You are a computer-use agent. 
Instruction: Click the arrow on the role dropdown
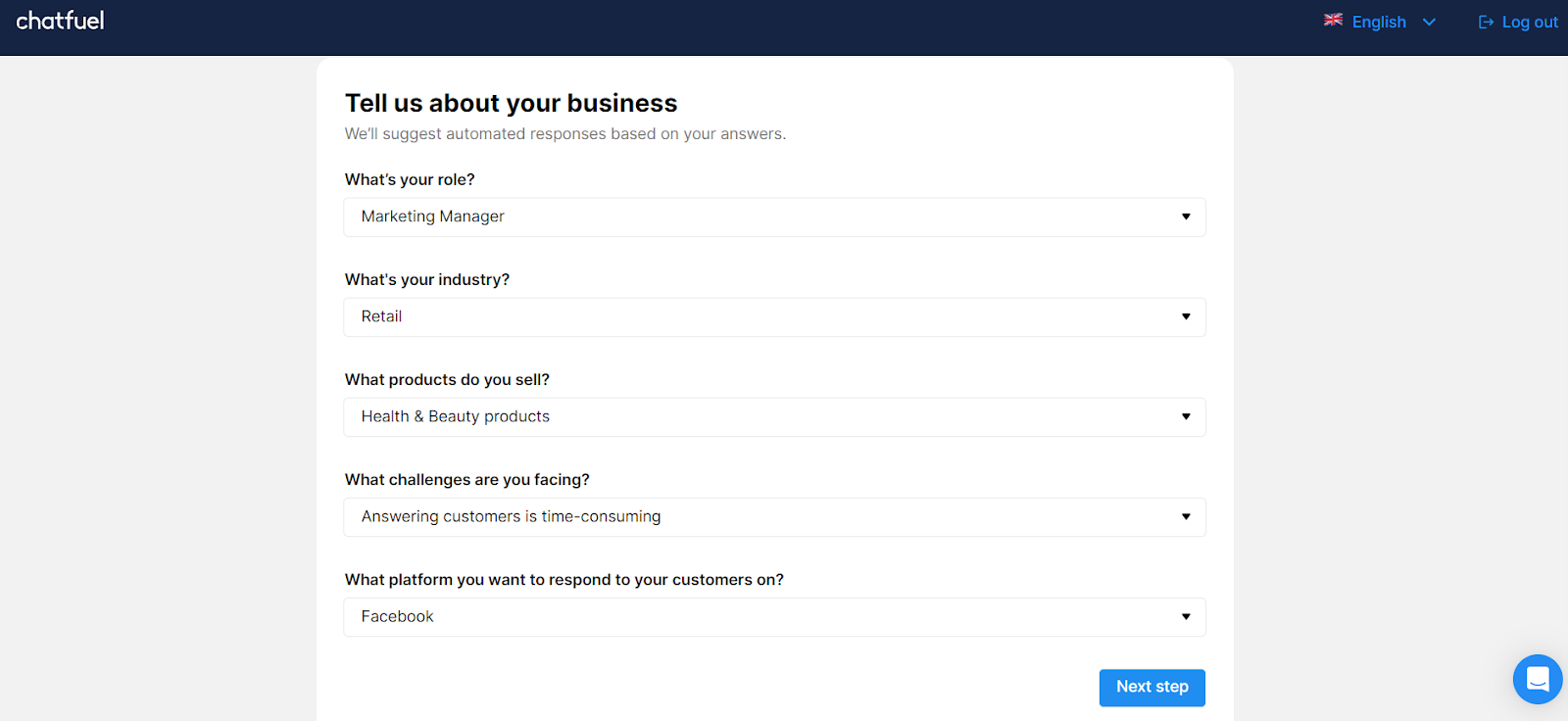1186,216
